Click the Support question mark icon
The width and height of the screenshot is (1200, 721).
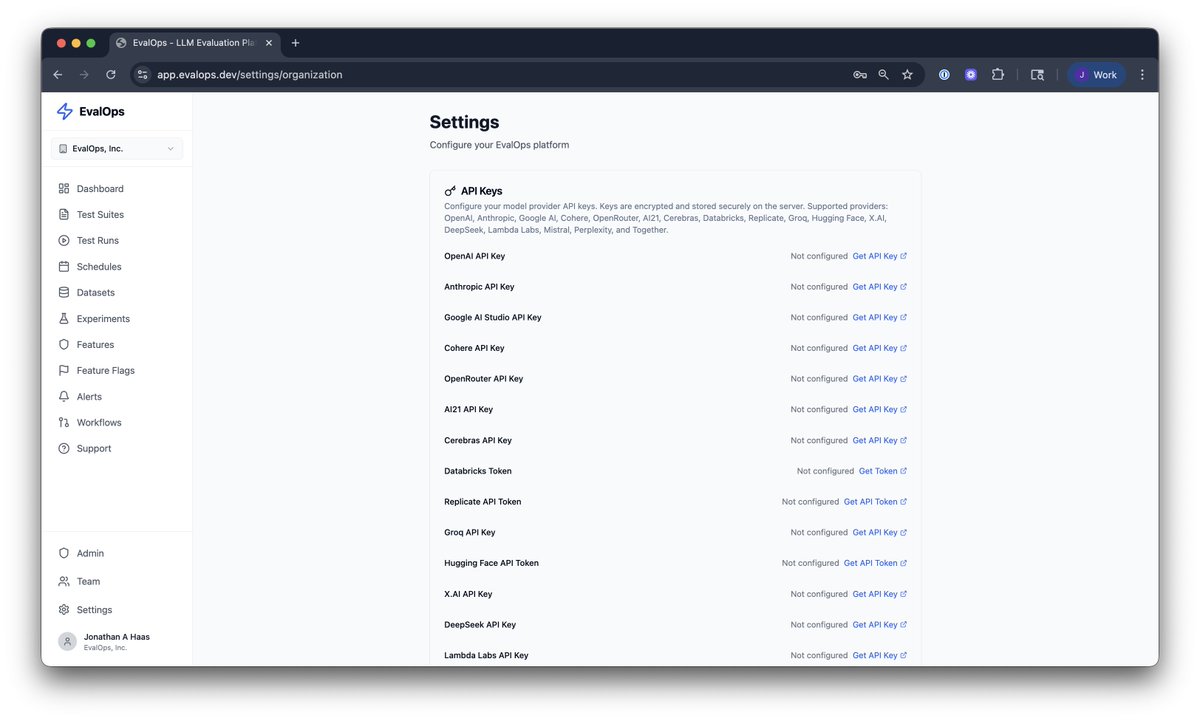point(64,449)
